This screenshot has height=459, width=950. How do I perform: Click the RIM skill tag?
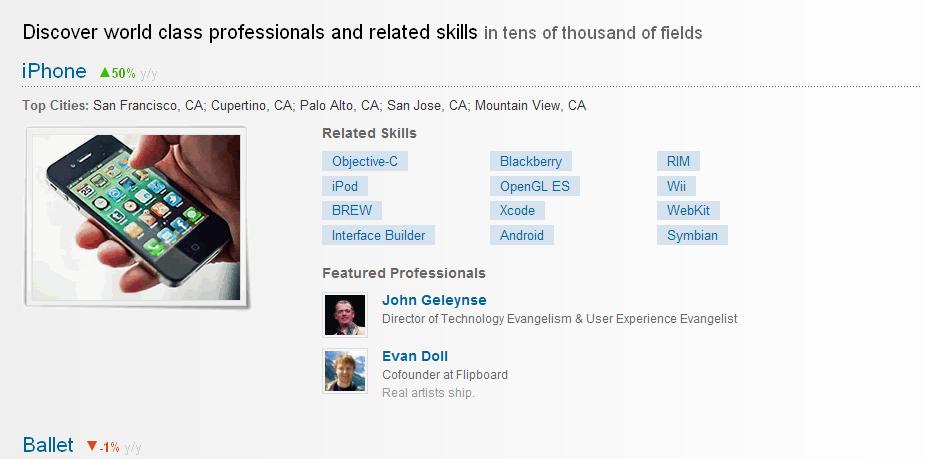tap(679, 161)
